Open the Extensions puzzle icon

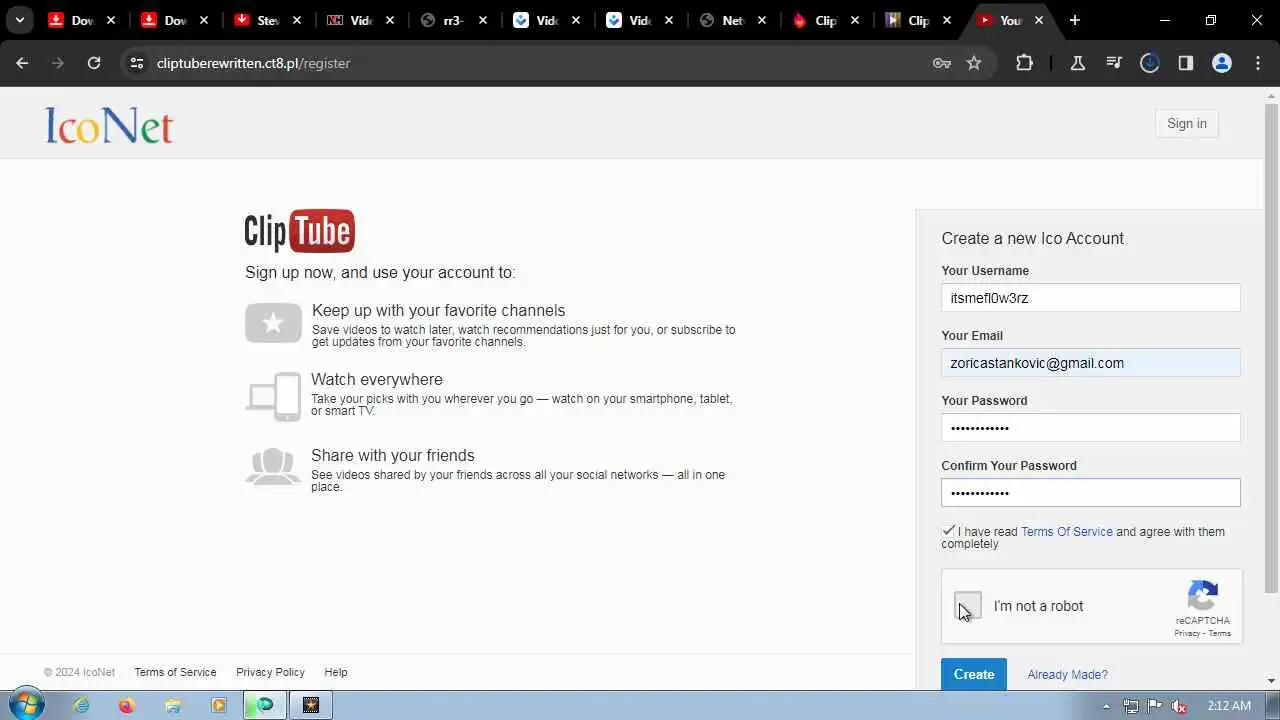click(1024, 63)
